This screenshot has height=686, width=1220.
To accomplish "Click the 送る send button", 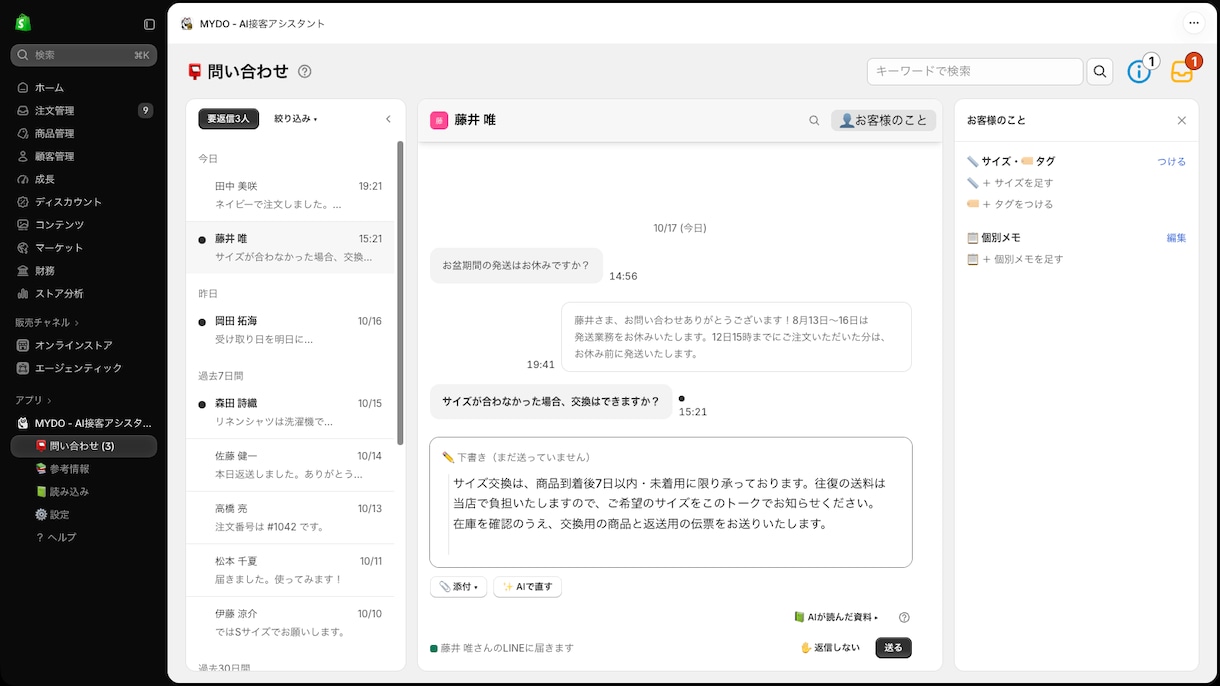I will click(x=893, y=648).
